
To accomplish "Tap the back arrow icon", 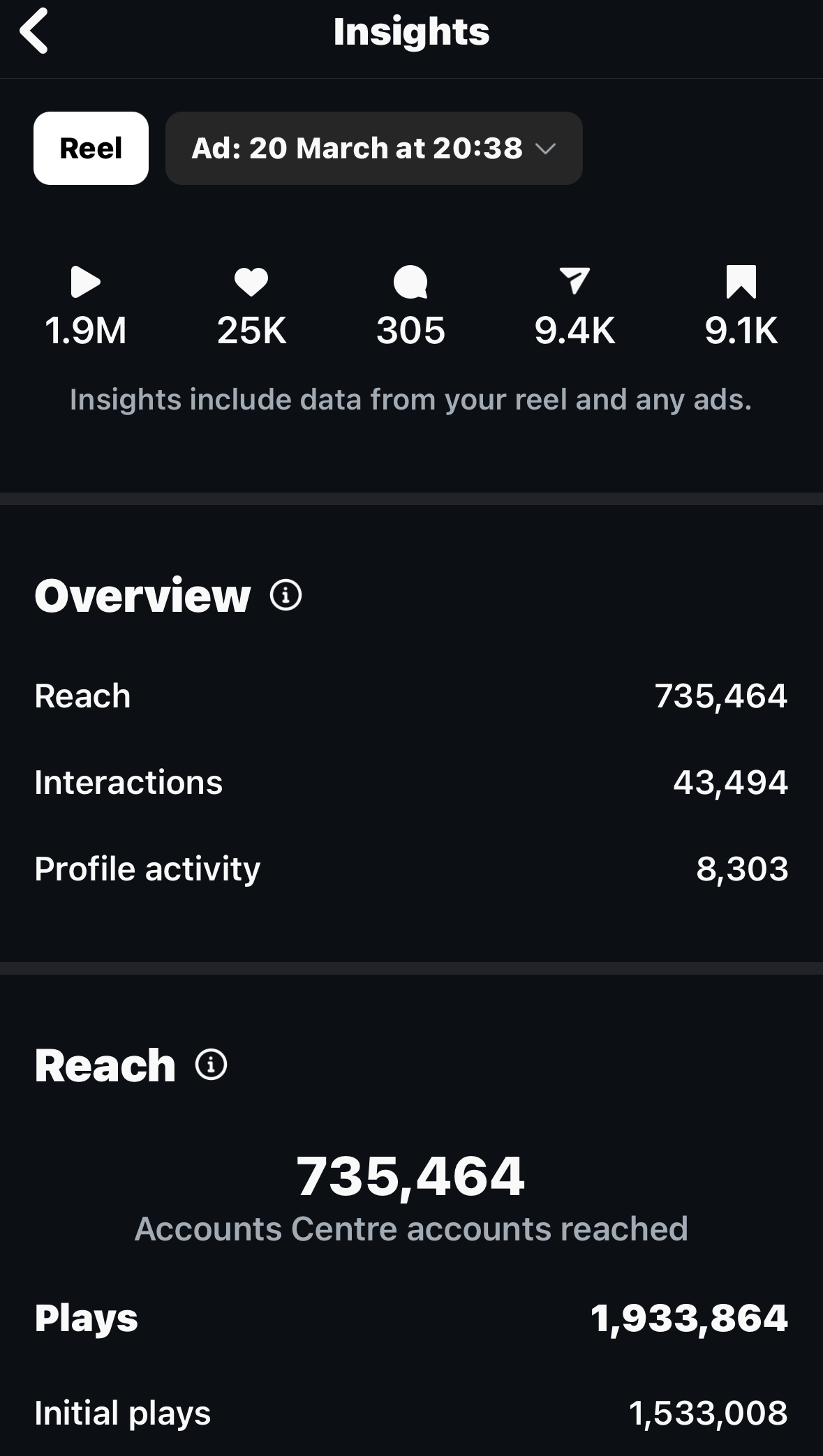I will click(34, 31).
